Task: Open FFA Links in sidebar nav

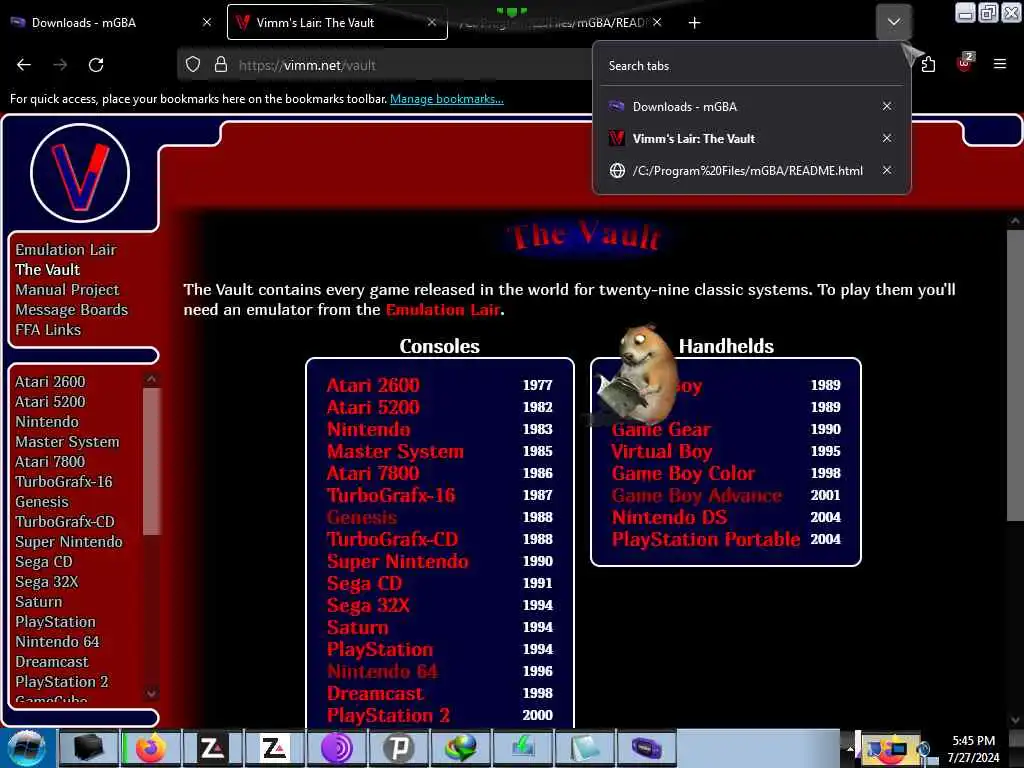Action: click(x=48, y=330)
